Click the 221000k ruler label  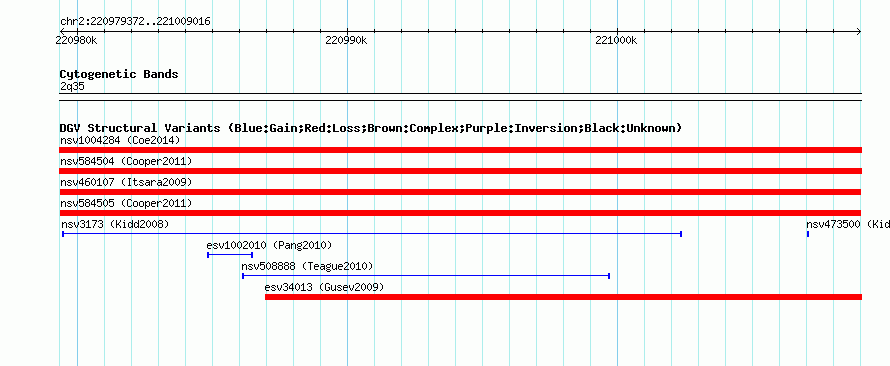point(616,40)
